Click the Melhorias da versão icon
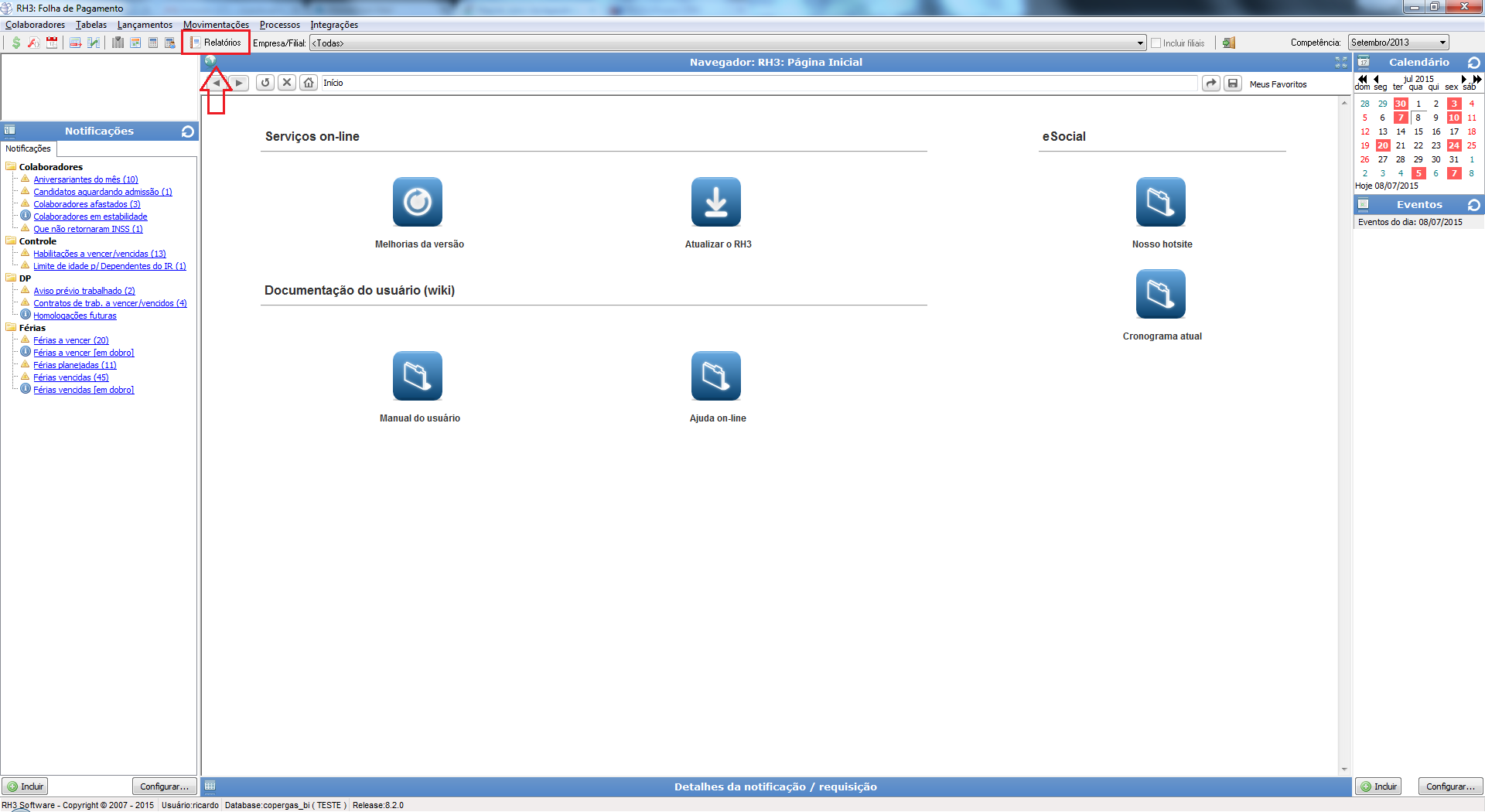The height and width of the screenshot is (812, 1485). coord(417,202)
